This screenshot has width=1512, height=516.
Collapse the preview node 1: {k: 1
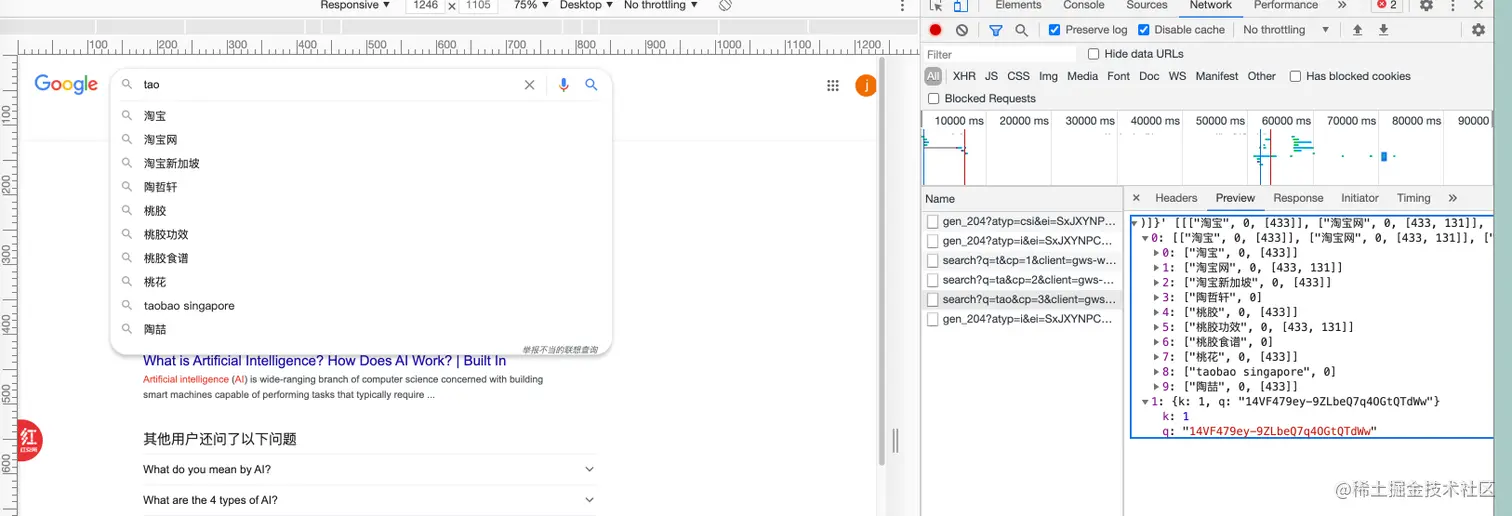[1146, 401]
